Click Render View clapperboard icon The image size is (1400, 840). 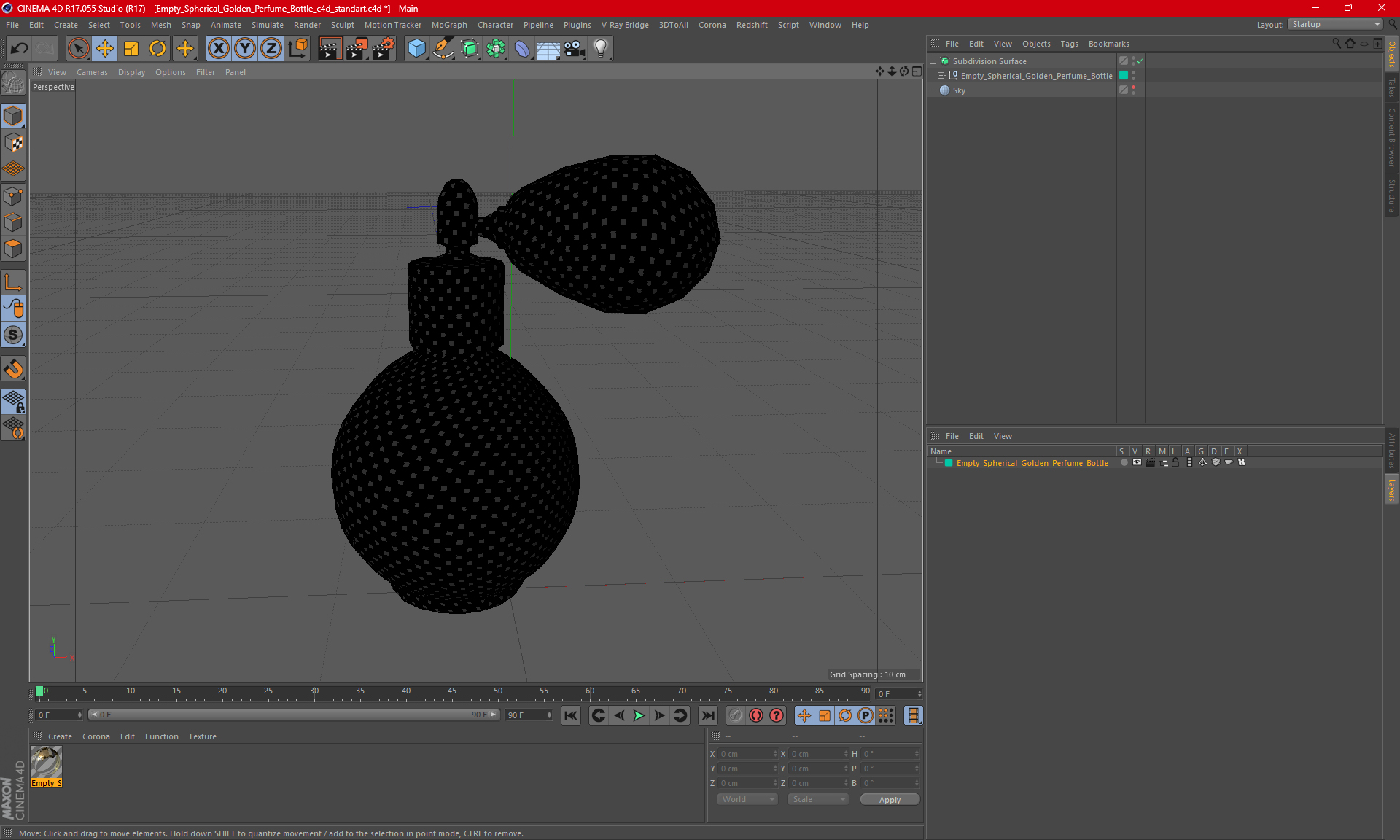pyautogui.click(x=330, y=49)
